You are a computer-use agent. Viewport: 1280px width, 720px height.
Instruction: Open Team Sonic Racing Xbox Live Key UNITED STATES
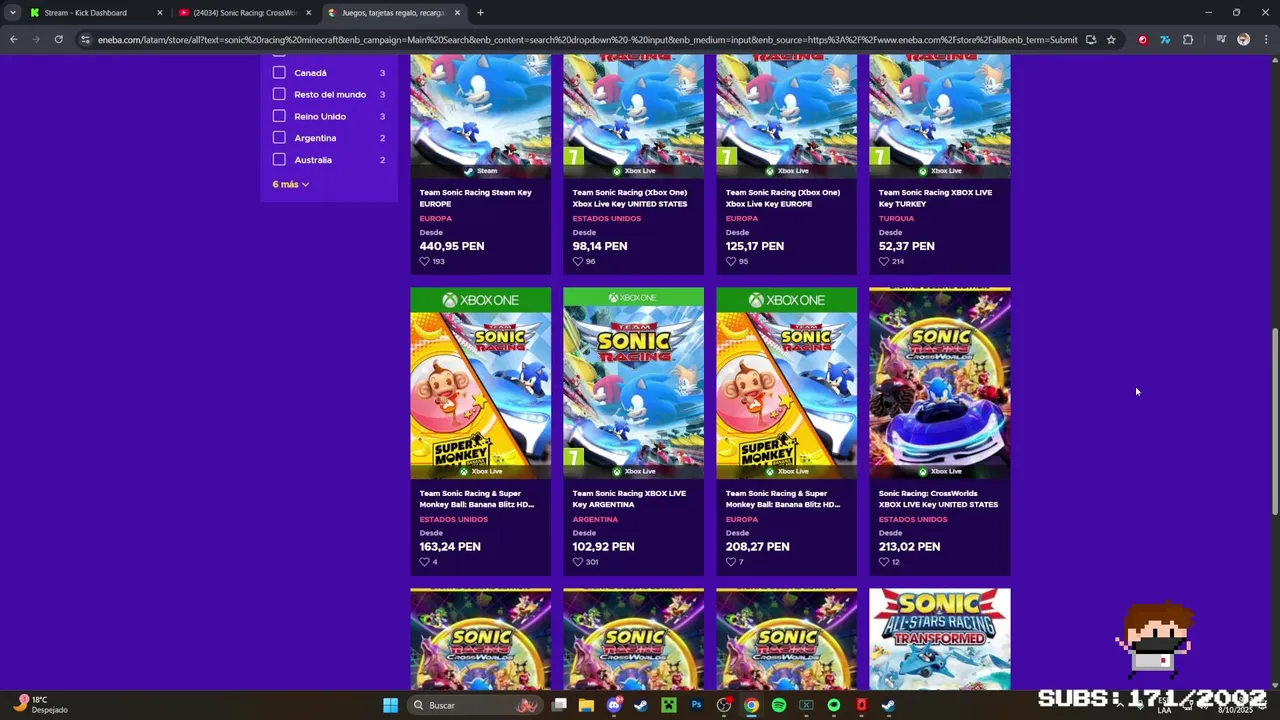tap(630, 198)
